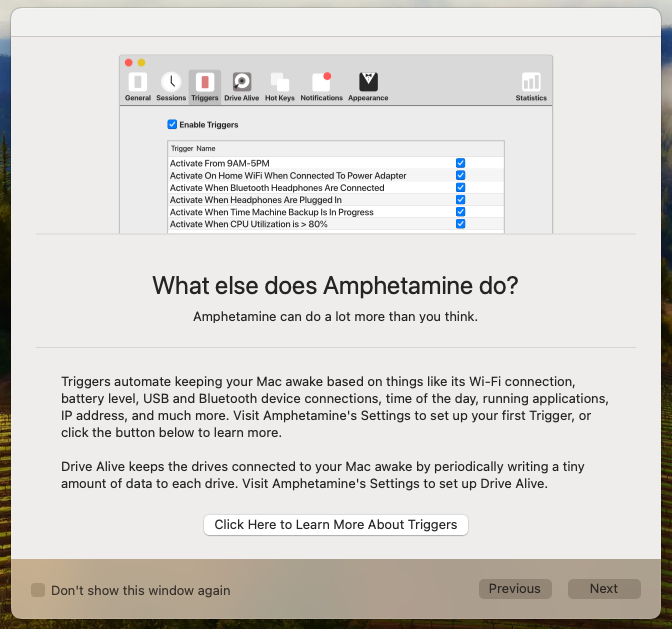The height and width of the screenshot is (629, 672).
Task: Select Activate When Time Machine Backup row
Action: (336, 212)
